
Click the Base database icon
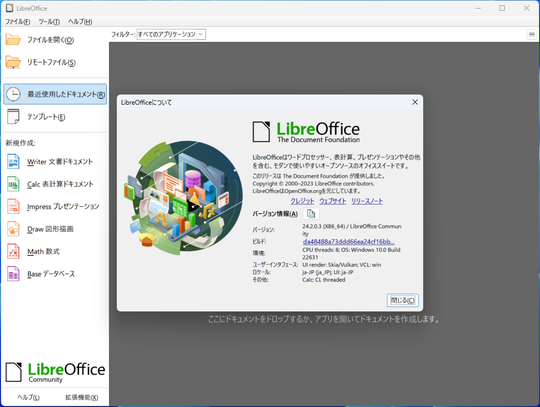(13, 274)
